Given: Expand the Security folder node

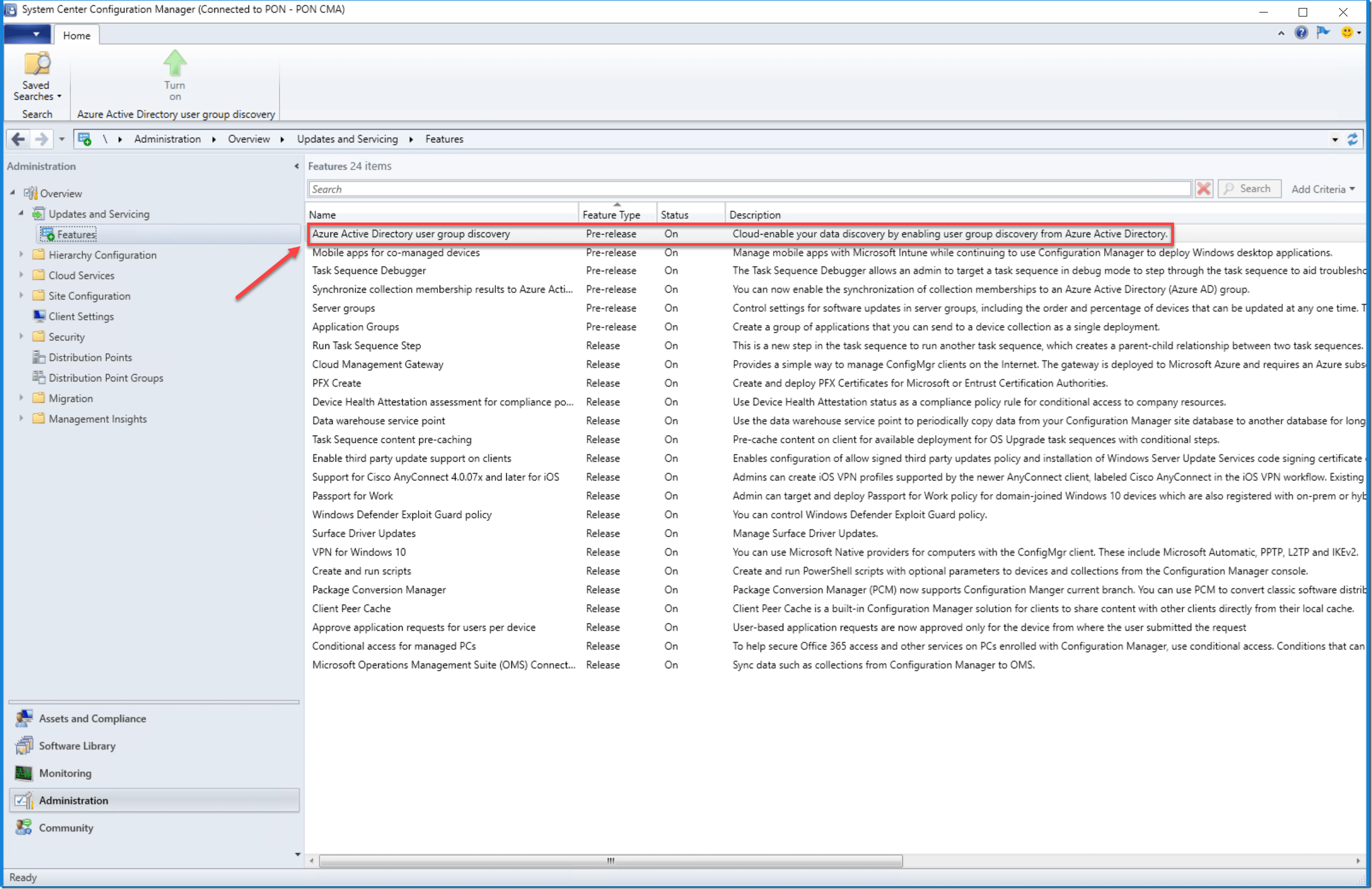Looking at the screenshot, I should (21, 336).
